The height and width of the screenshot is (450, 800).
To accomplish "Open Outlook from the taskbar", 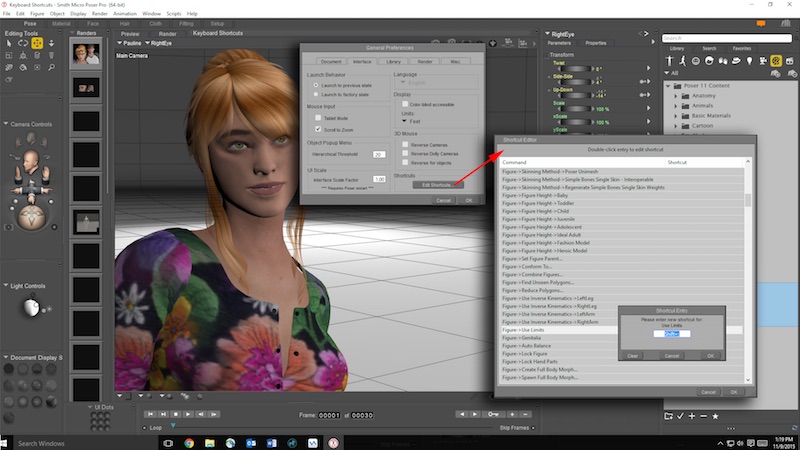I will pyautogui.click(x=251, y=443).
